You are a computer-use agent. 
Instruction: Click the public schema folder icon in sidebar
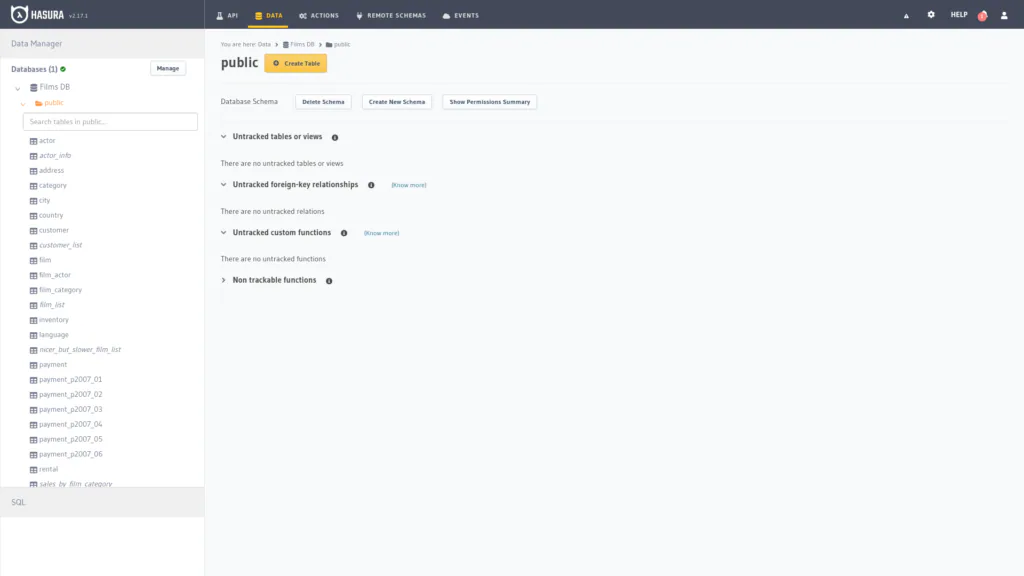click(x=39, y=103)
